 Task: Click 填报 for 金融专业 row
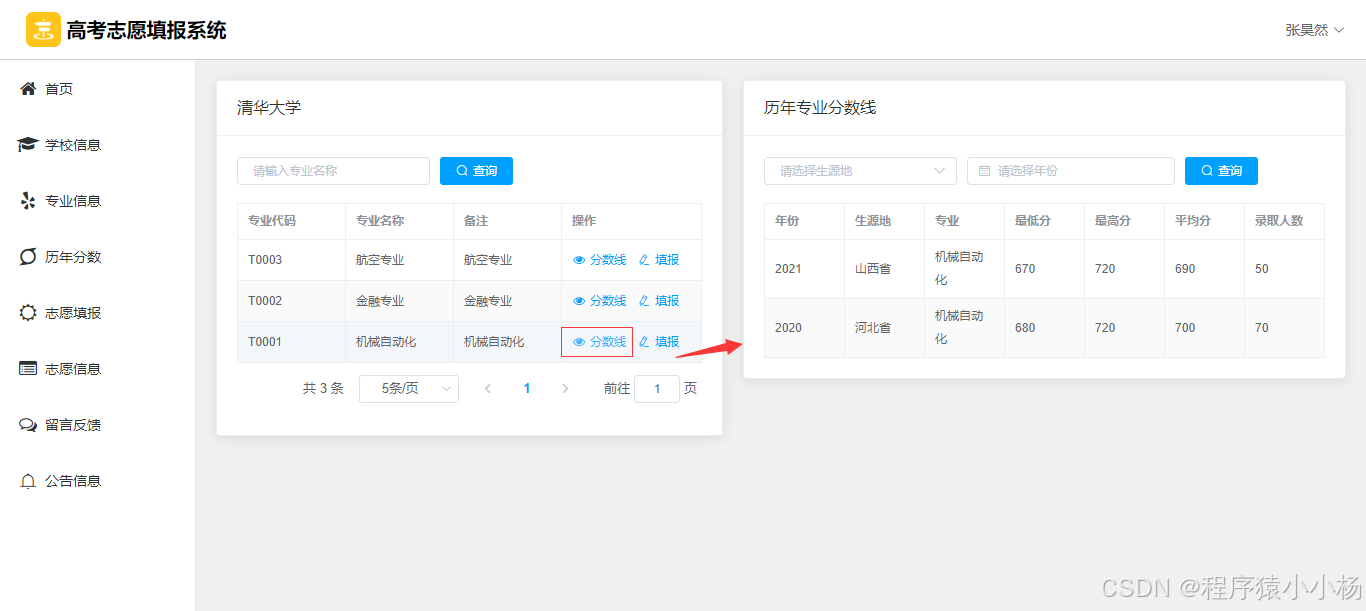click(x=659, y=301)
